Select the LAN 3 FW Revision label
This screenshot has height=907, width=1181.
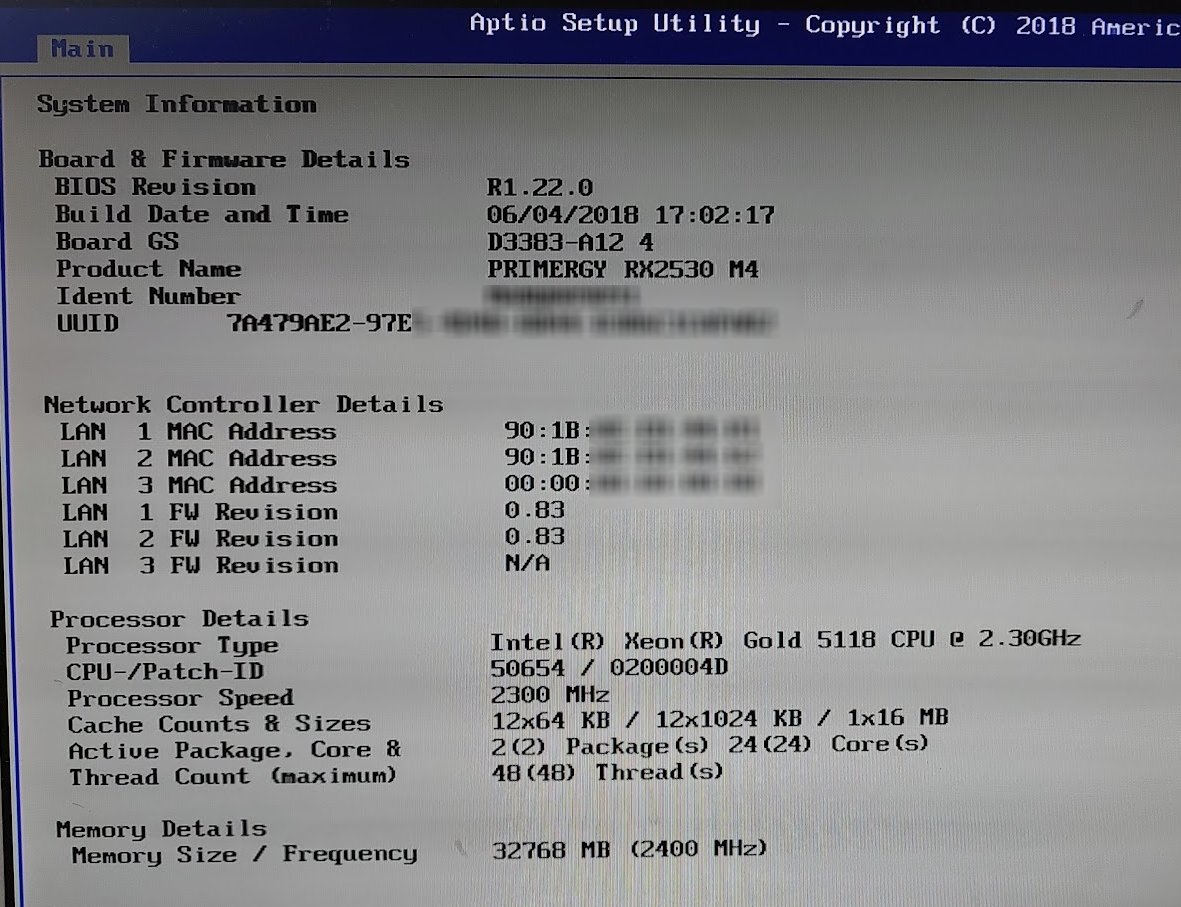point(201,566)
